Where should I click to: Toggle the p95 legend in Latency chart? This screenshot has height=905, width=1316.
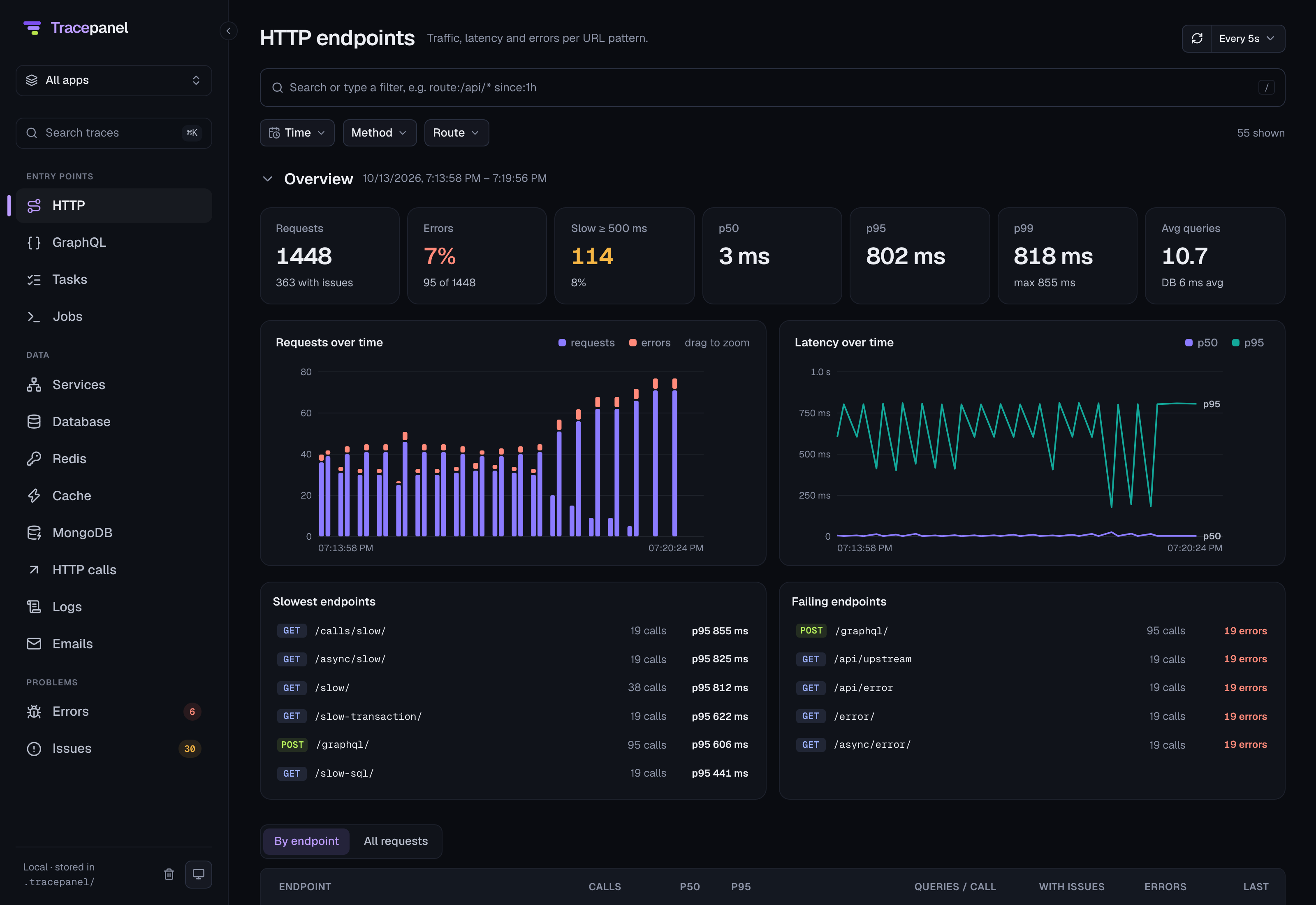(x=1248, y=343)
